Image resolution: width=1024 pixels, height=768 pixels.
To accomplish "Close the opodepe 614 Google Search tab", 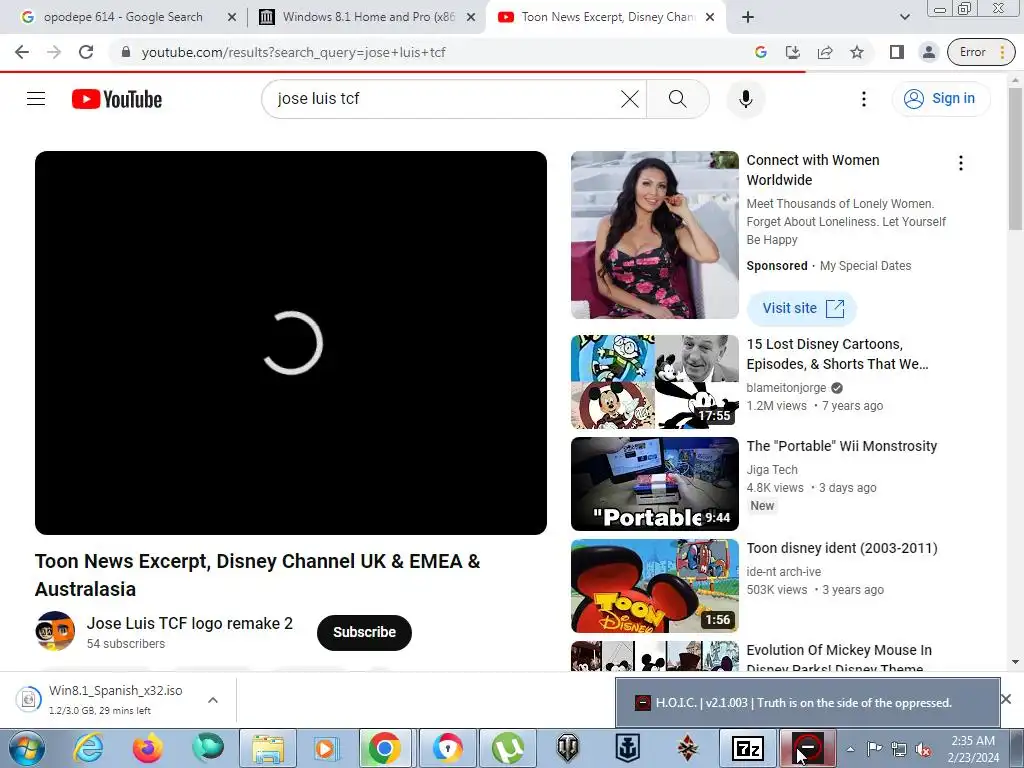I will [232, 17].
